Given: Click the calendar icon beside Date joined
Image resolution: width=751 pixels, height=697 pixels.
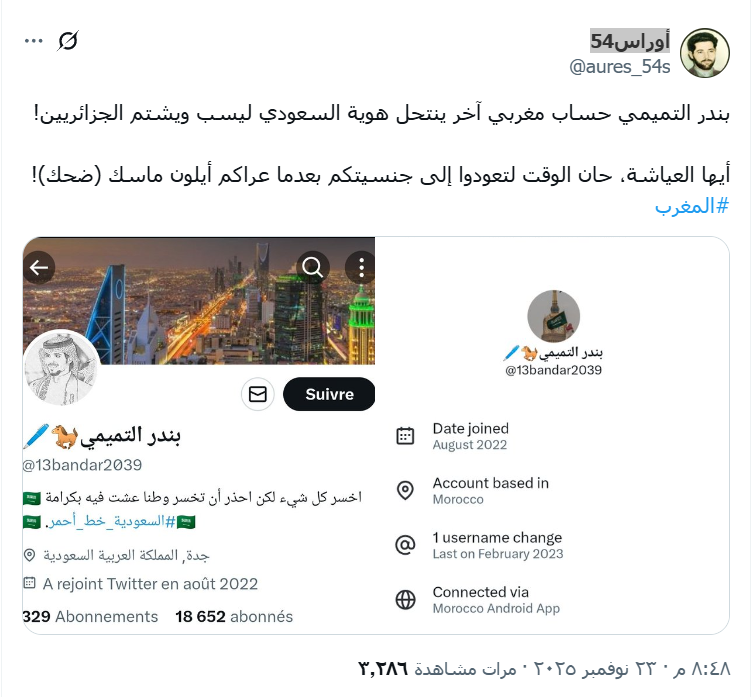Looking at the screenshot, I should (x=405, y=435).
